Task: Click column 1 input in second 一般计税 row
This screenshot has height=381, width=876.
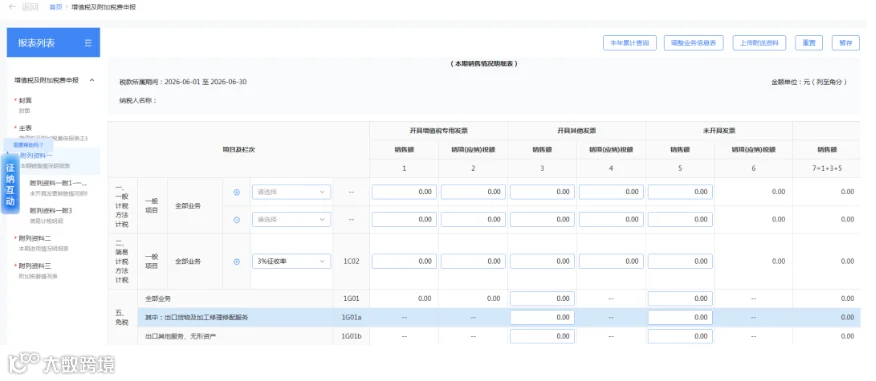Action: [404, 220]
